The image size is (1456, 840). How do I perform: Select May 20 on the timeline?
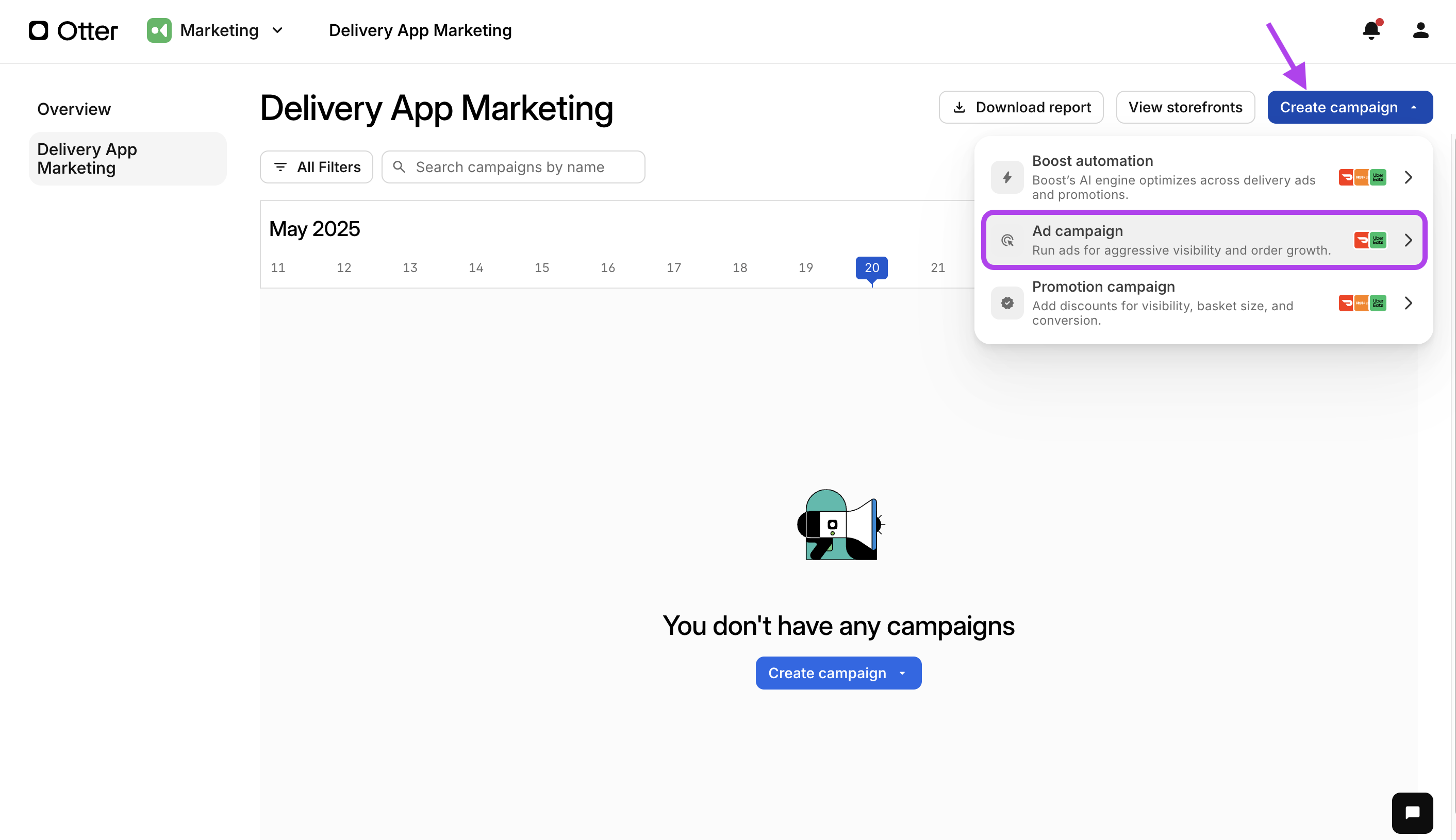[871, 267]
